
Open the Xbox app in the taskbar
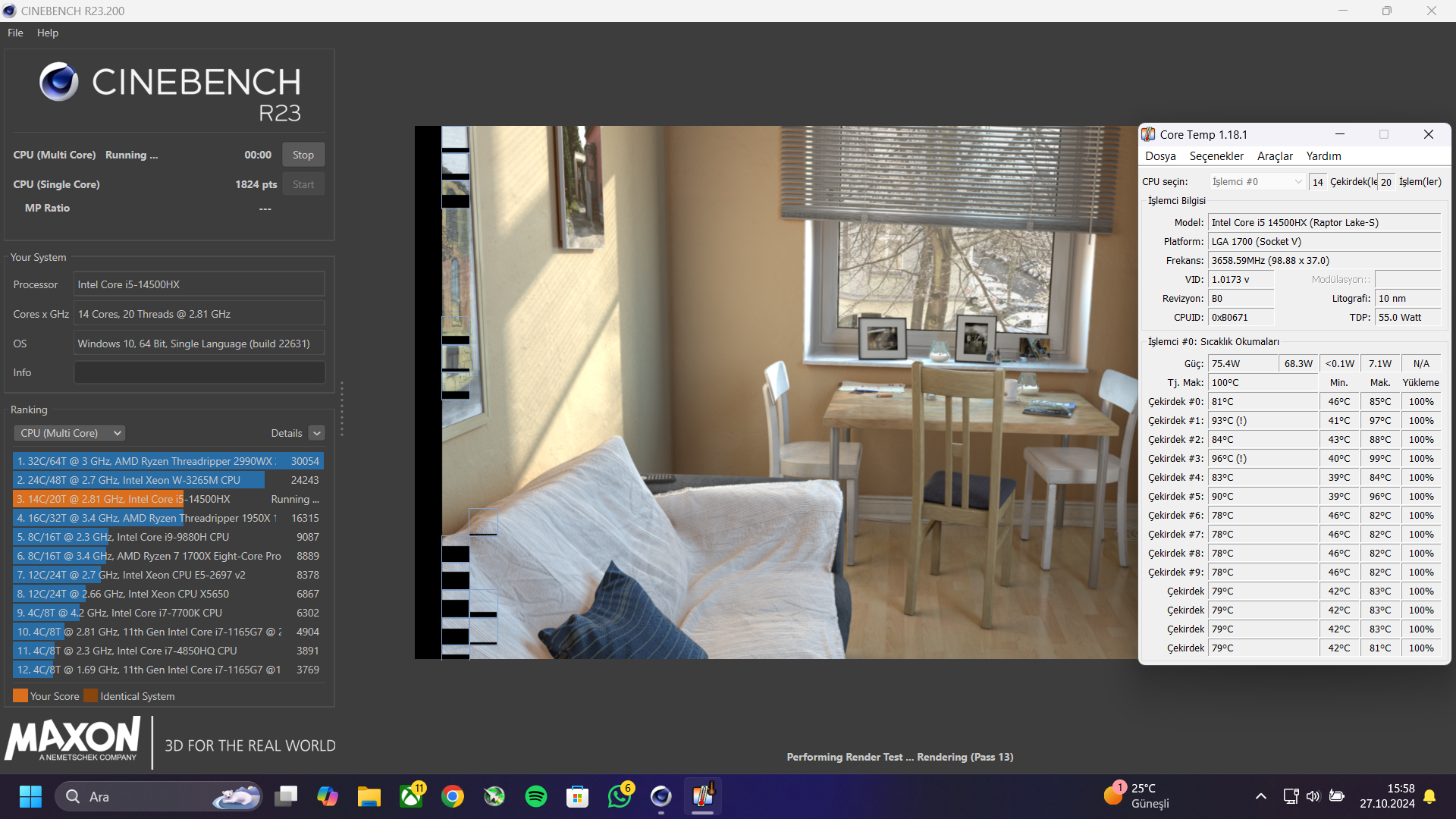point(411,796)
